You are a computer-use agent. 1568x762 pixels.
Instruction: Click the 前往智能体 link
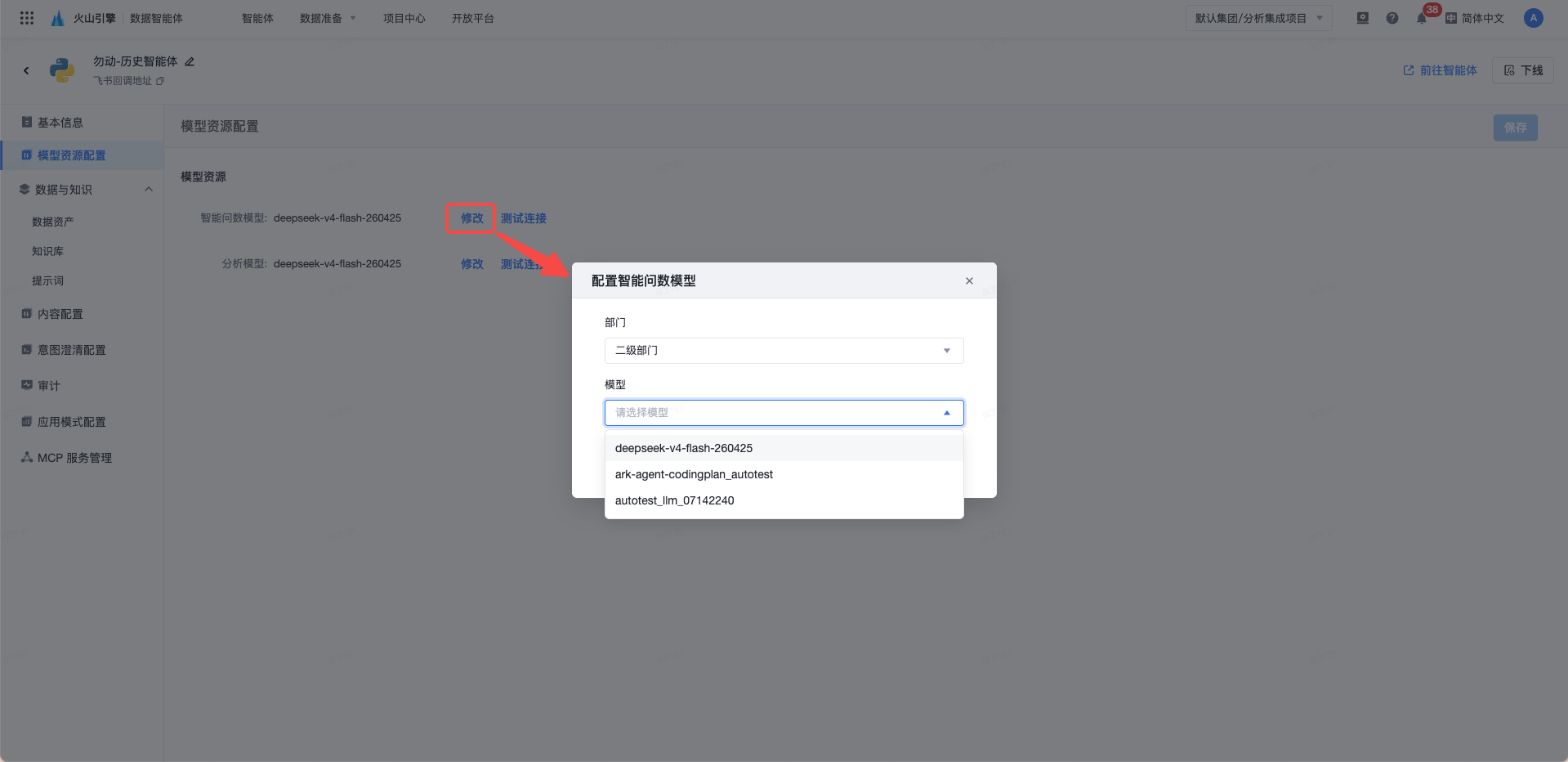pyautogui.click(x=1440, y=70)
